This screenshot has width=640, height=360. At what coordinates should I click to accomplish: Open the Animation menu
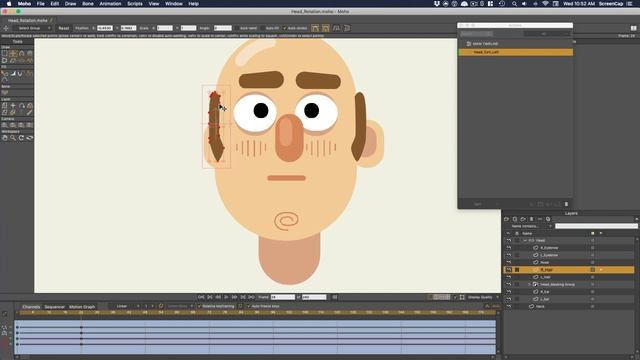pos(110,4)
